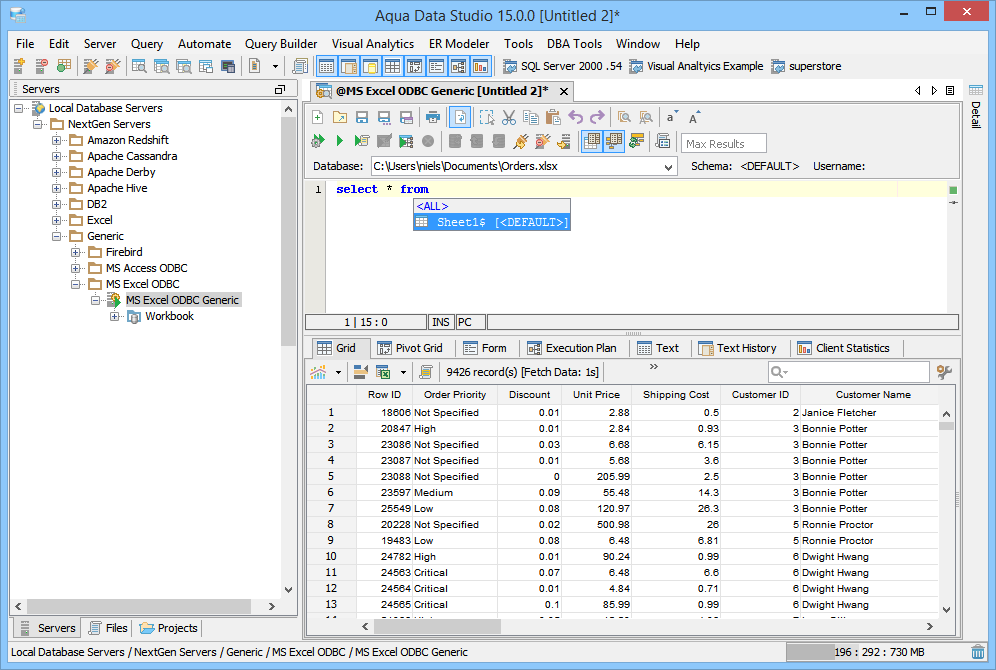This screenshot has height=670, width=996.
Task: Click the trash can icon in the status bar
Action: [x=978, y=652]
